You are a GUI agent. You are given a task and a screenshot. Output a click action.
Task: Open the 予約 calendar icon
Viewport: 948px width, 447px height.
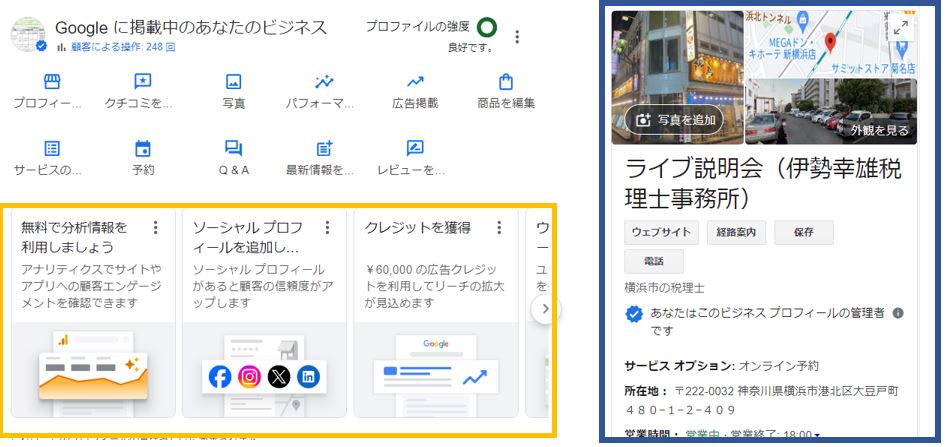(x=143, y=148)
